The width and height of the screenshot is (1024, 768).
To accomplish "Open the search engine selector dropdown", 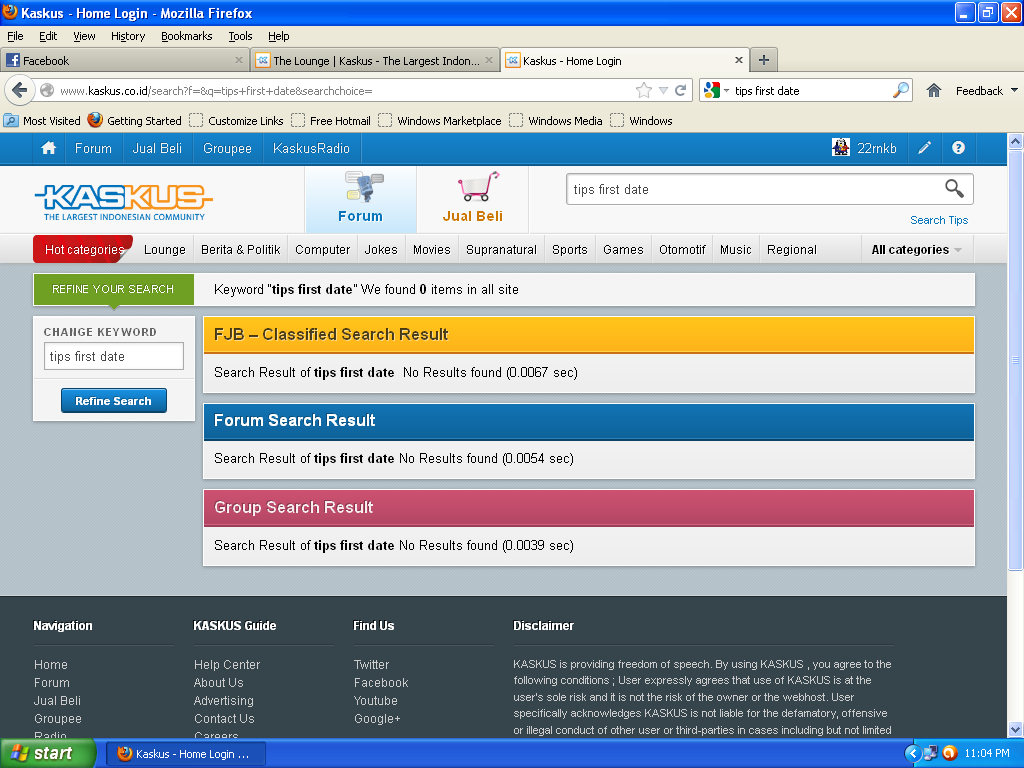I will [x=716, y=90].
